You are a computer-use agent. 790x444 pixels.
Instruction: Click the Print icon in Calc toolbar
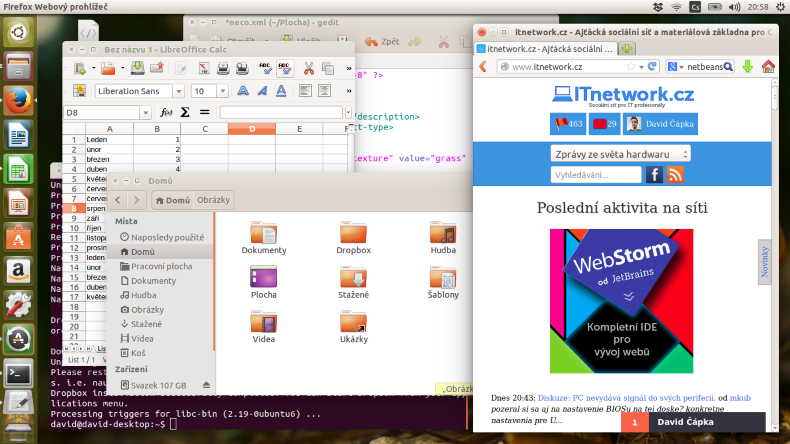tap(223, 69)
